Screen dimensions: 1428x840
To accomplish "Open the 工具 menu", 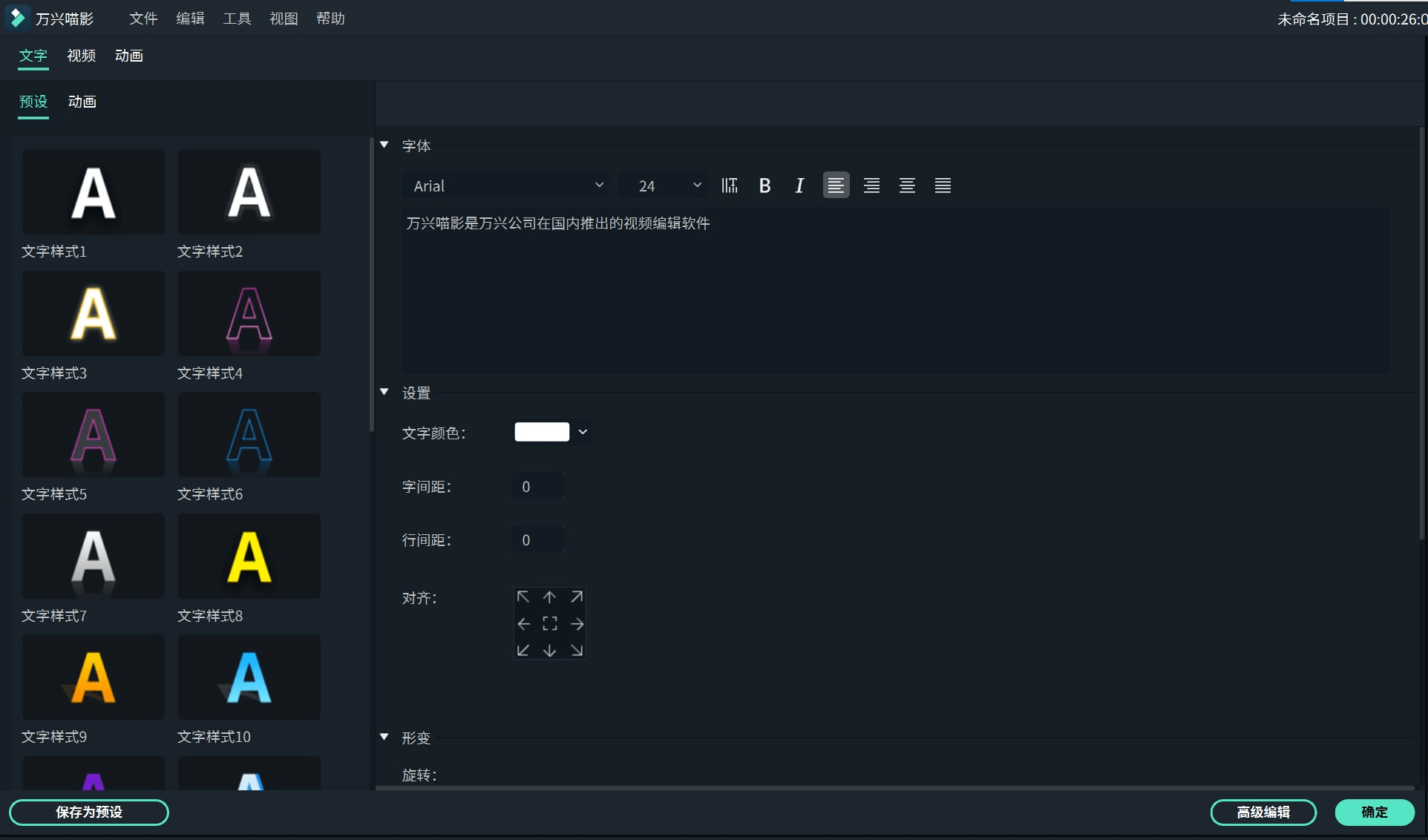I will (x=237, y=19).
